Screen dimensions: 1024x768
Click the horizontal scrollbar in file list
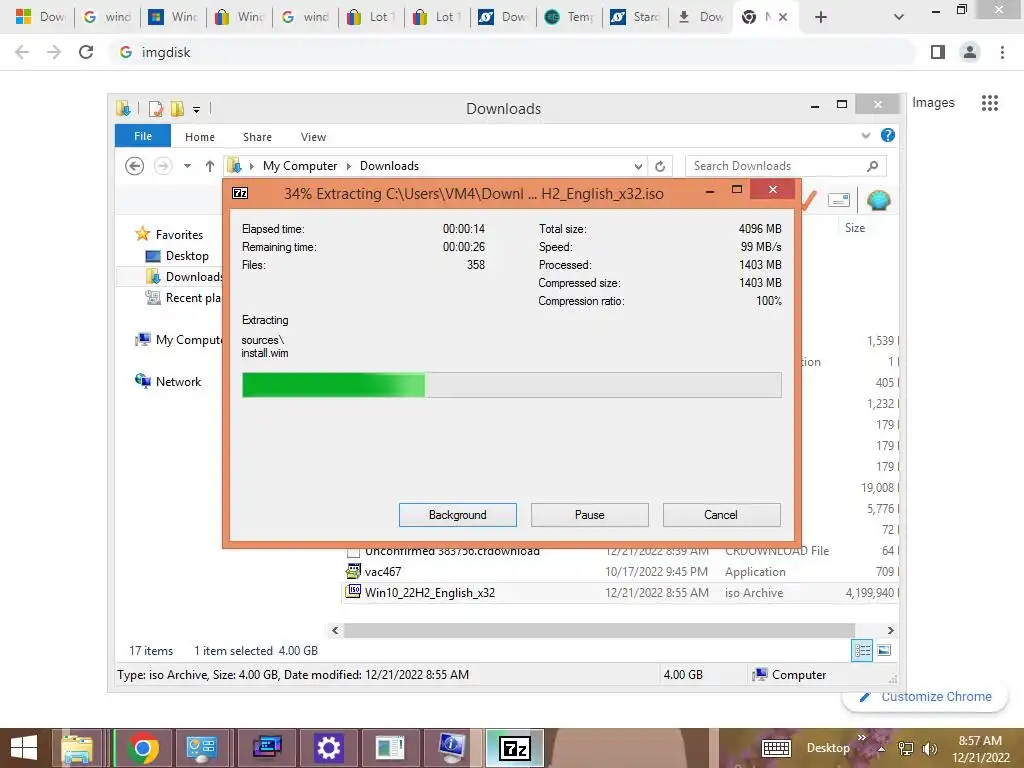[599, 630]
